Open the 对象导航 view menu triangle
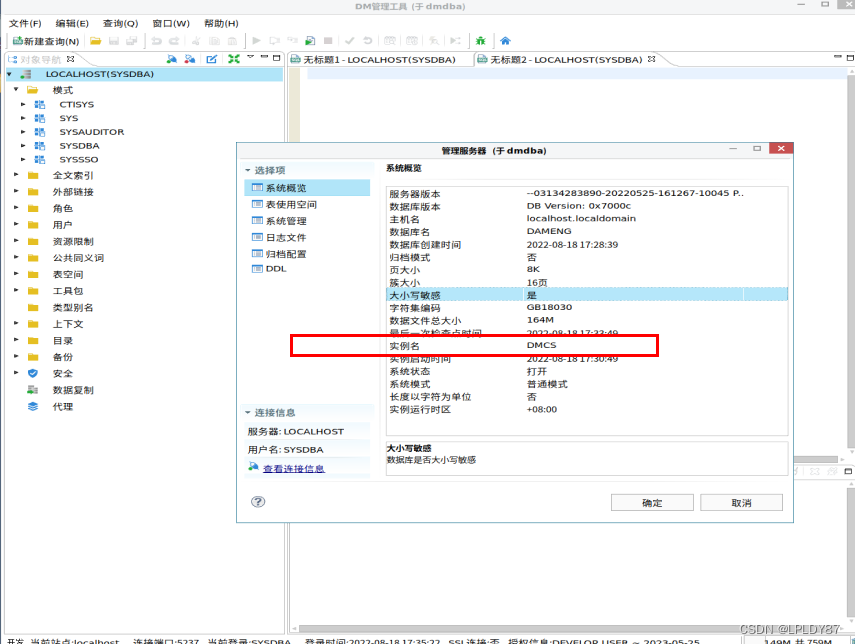This screenshot has width=855, height=644. [x=251, y=57]
